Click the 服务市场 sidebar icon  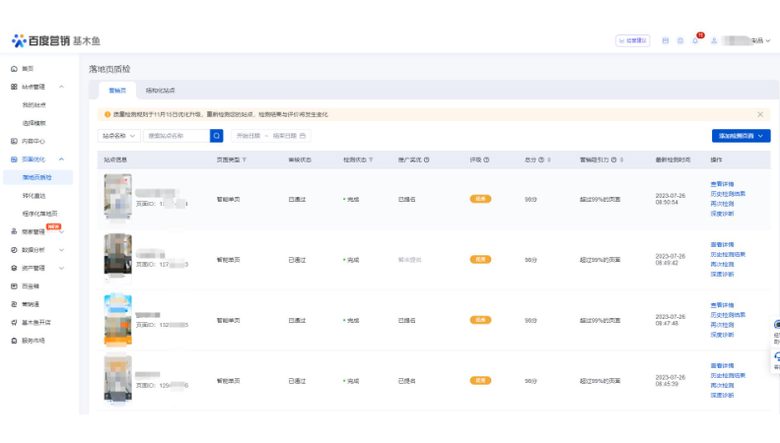[x=14, y=341]
